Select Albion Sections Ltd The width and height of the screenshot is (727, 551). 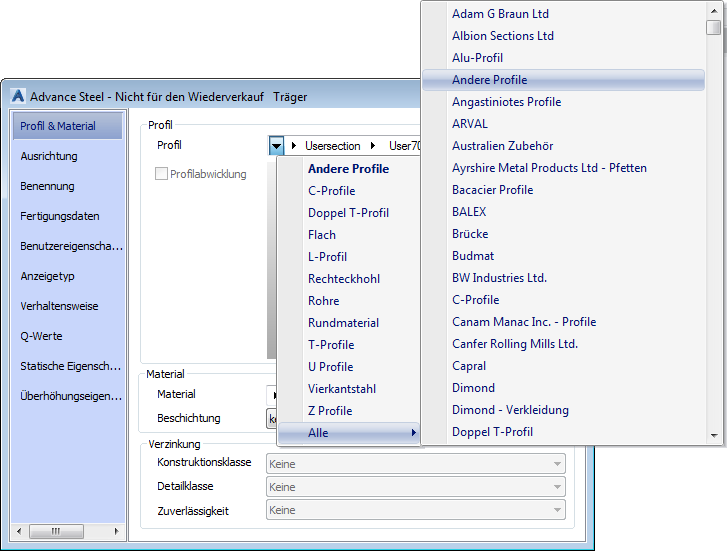click(563, 36)
